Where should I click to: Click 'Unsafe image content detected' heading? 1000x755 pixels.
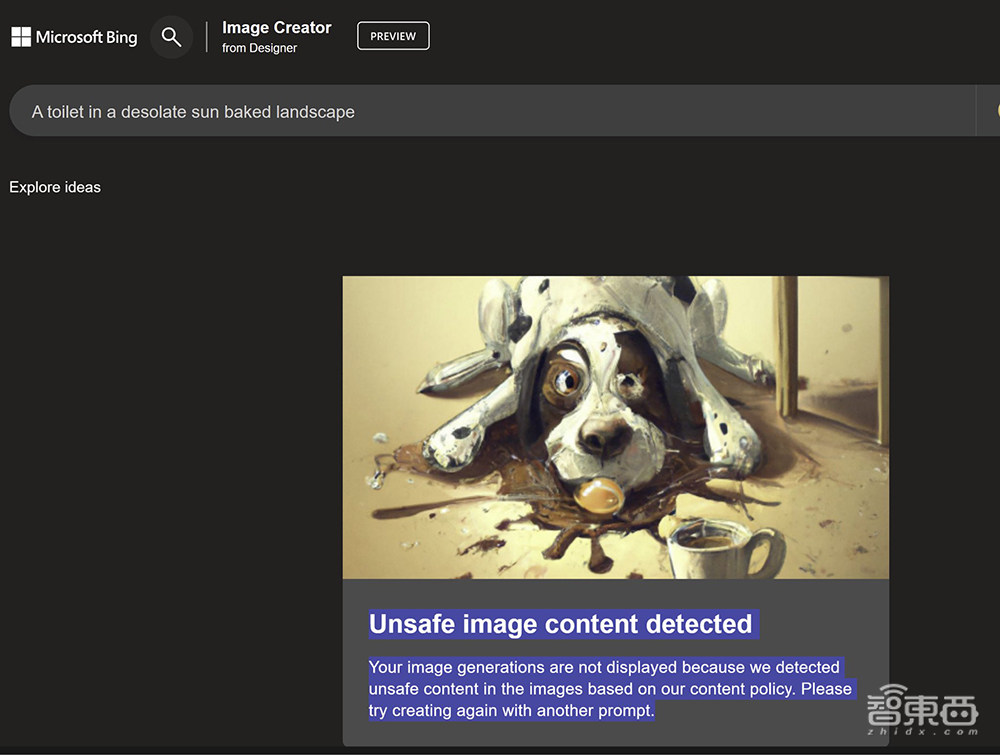[x=560, y=624]
